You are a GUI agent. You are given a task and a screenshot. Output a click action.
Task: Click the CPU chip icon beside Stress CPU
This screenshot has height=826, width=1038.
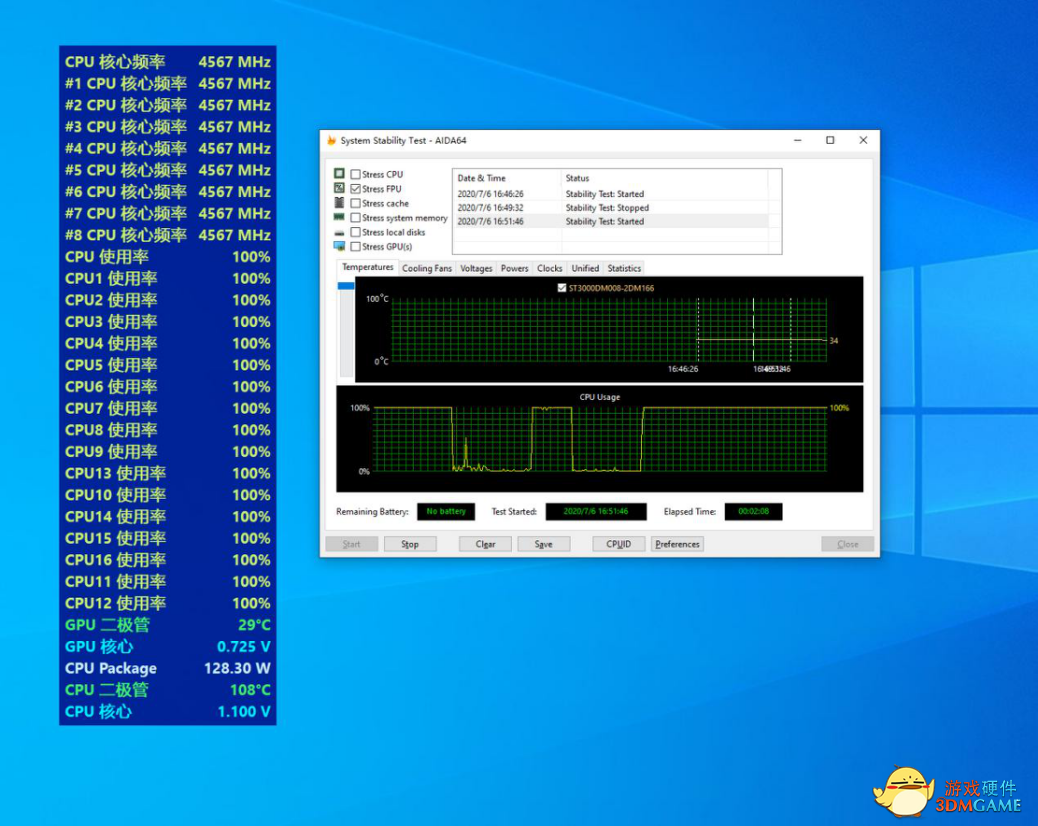click(339, 173)
